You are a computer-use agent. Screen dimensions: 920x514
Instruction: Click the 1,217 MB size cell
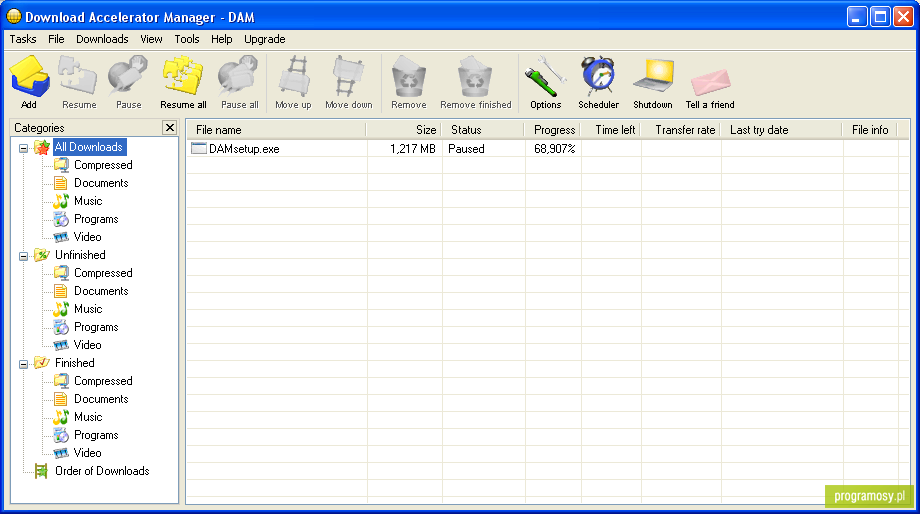point(412,149)
